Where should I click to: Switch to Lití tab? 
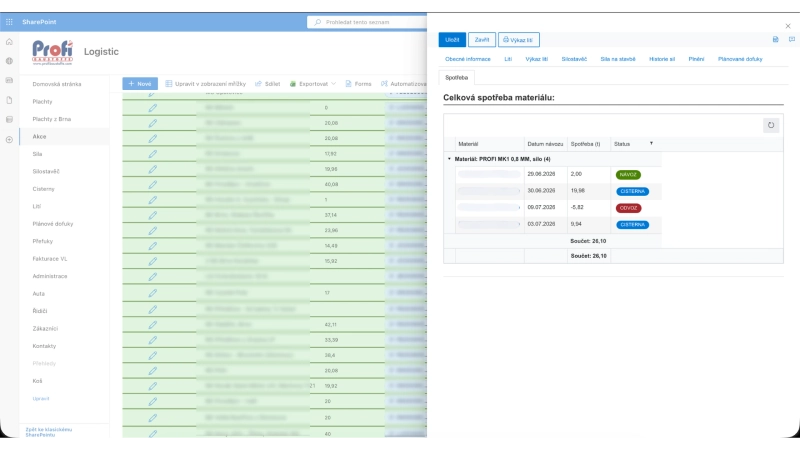508,59
